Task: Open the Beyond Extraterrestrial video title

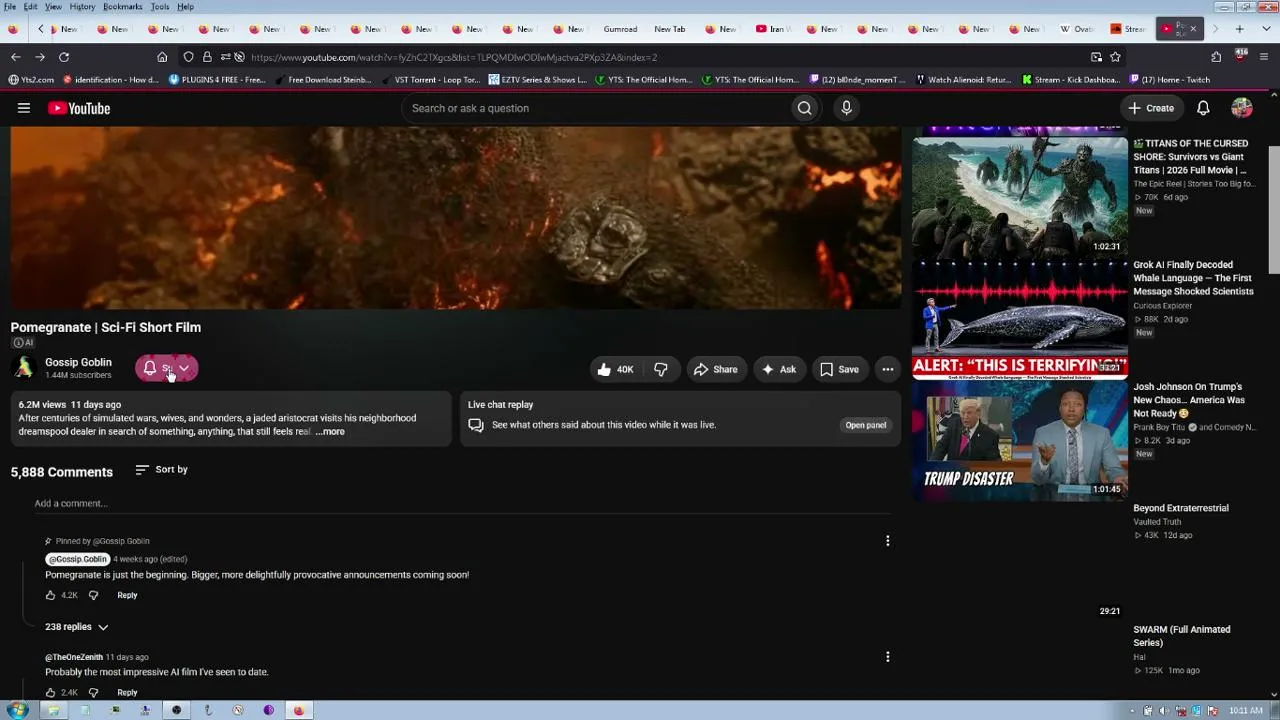Action: 1181,508
